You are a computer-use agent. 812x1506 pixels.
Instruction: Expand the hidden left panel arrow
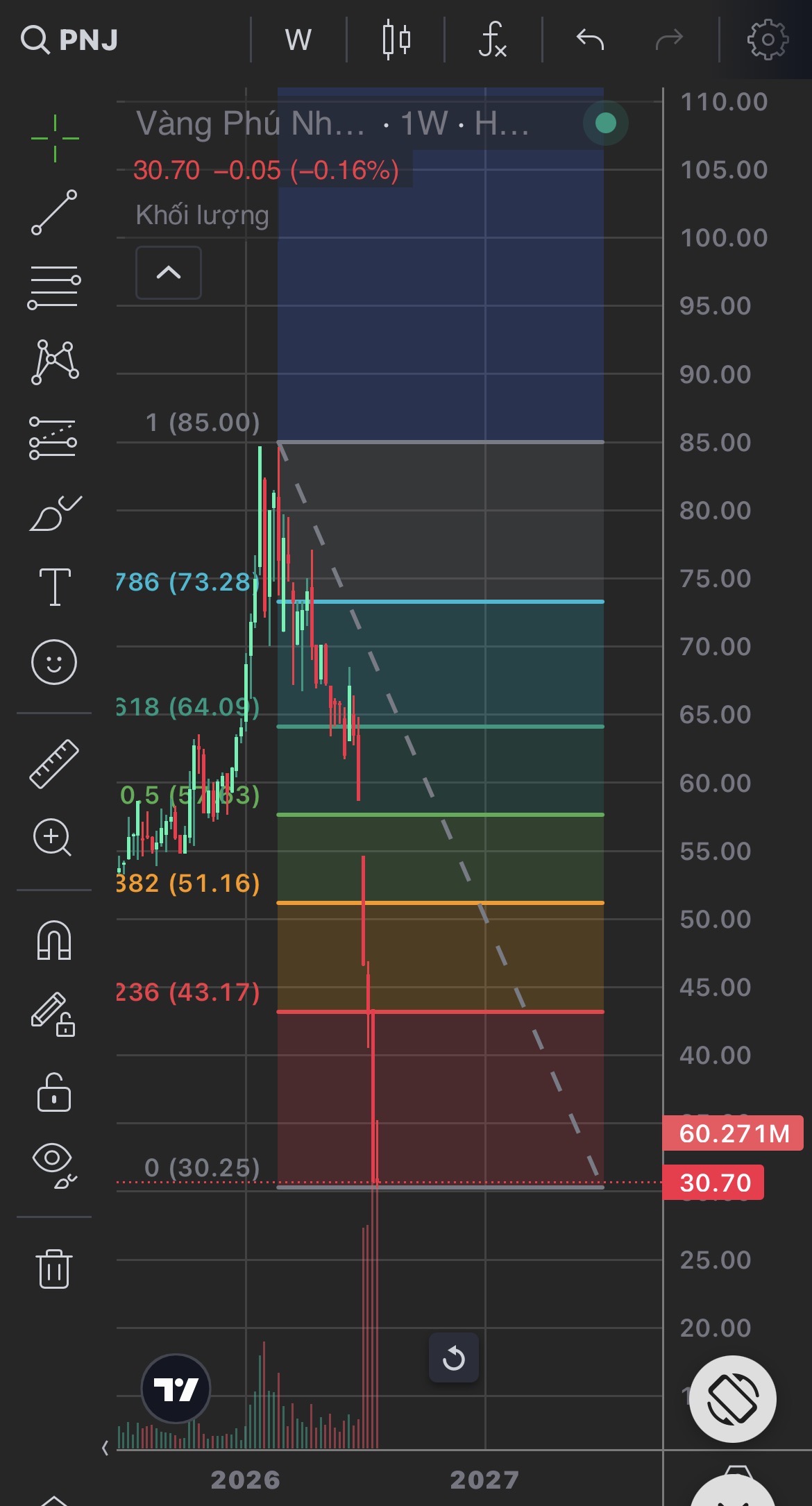tap(105, 1448)
